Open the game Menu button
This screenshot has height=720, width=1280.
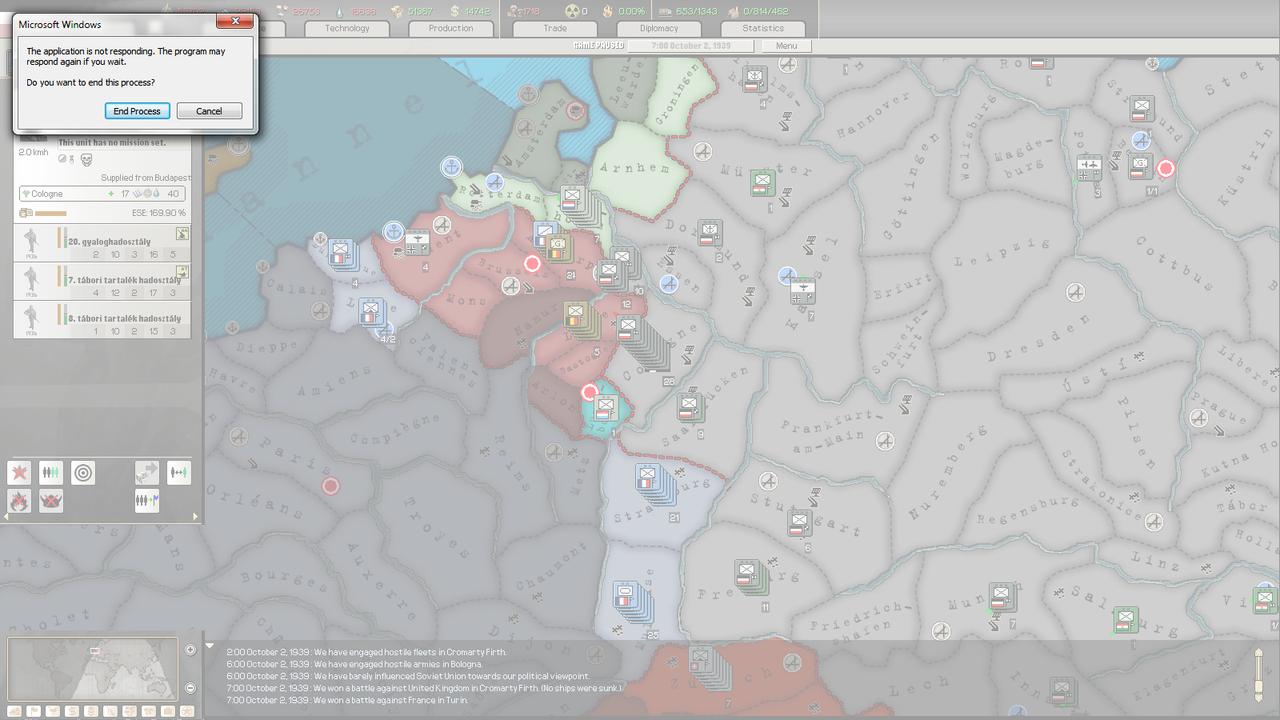point(786,46)
